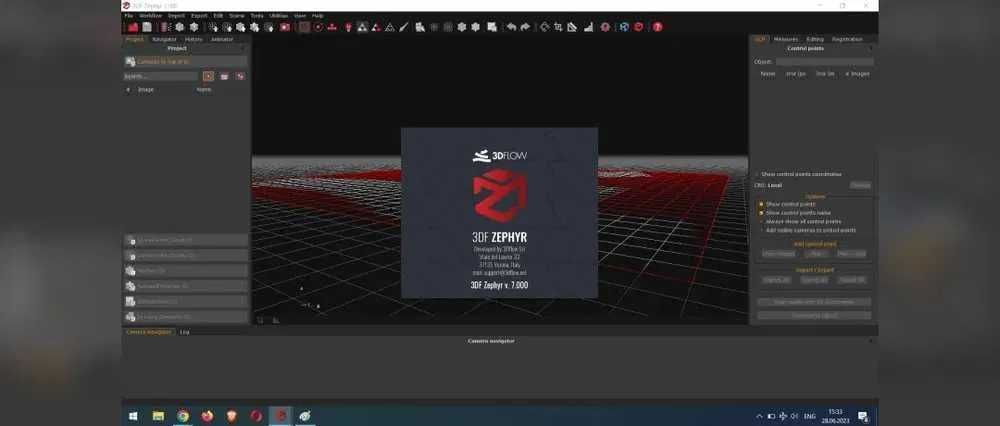Click the save project toolbar icon
Viewport: 1000px width, 426px height.
pyautogui.click(x=147, y=27)
